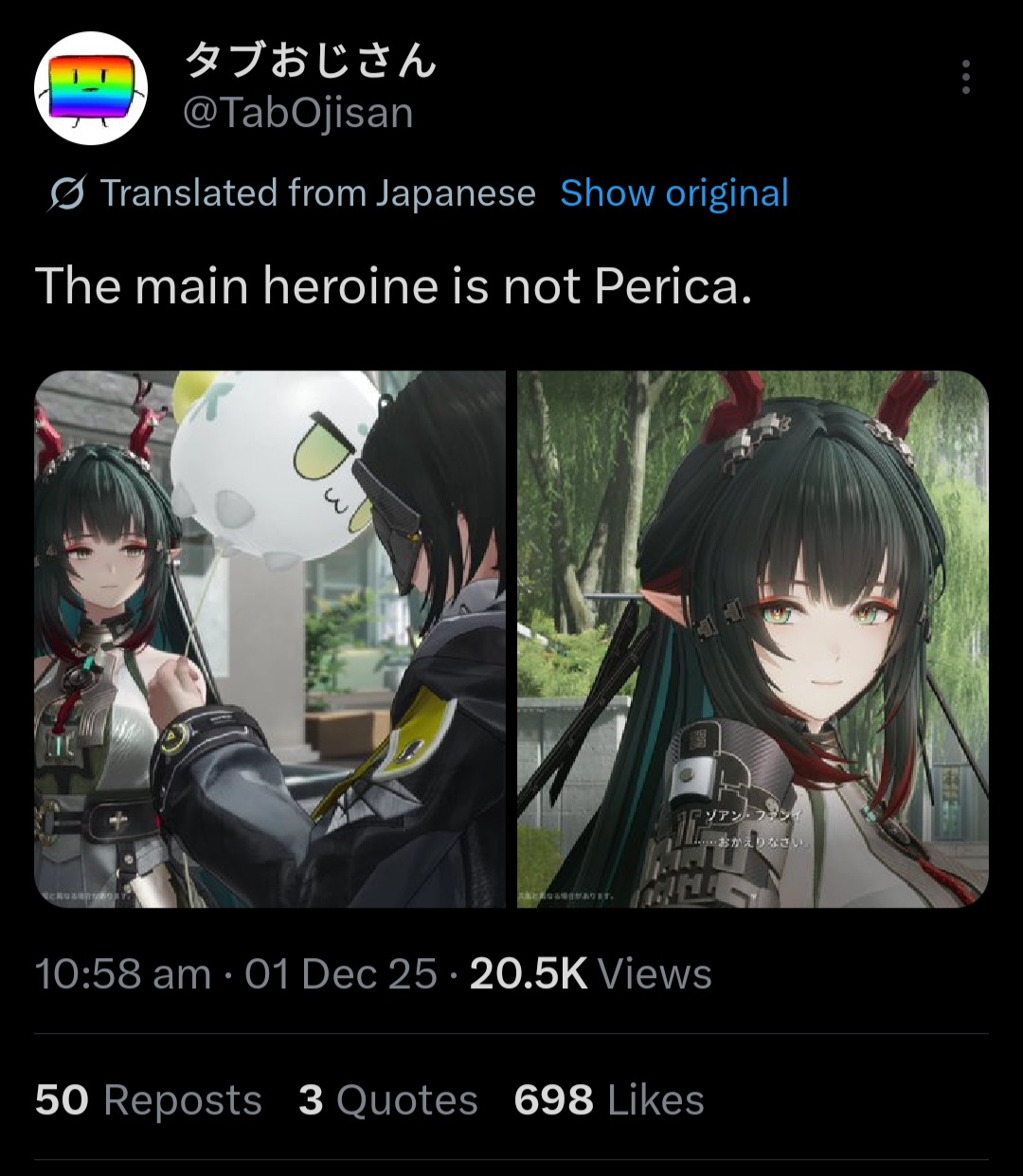Show the original Japanese post text
The image size is (1023, 1176).
pos(674,193)
